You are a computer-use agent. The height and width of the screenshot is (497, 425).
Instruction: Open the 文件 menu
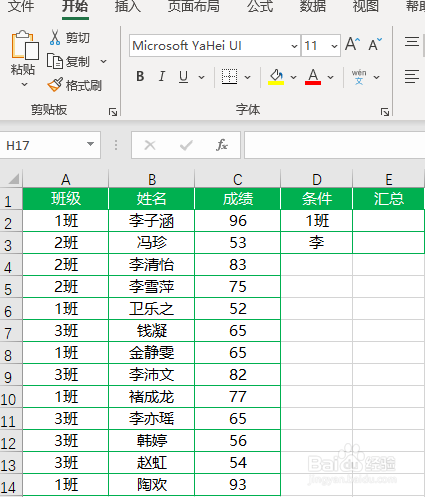(21, 6)
